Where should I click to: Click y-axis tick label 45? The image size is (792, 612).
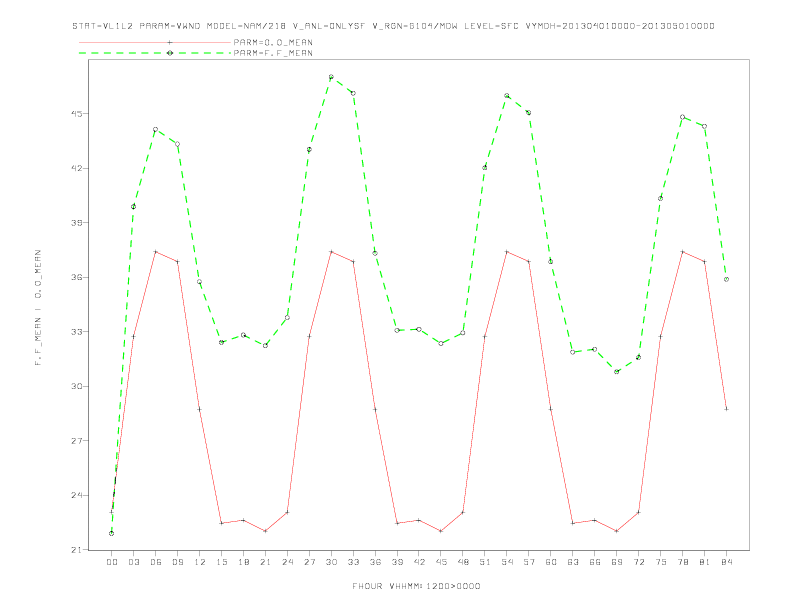[x=76, y=114]
